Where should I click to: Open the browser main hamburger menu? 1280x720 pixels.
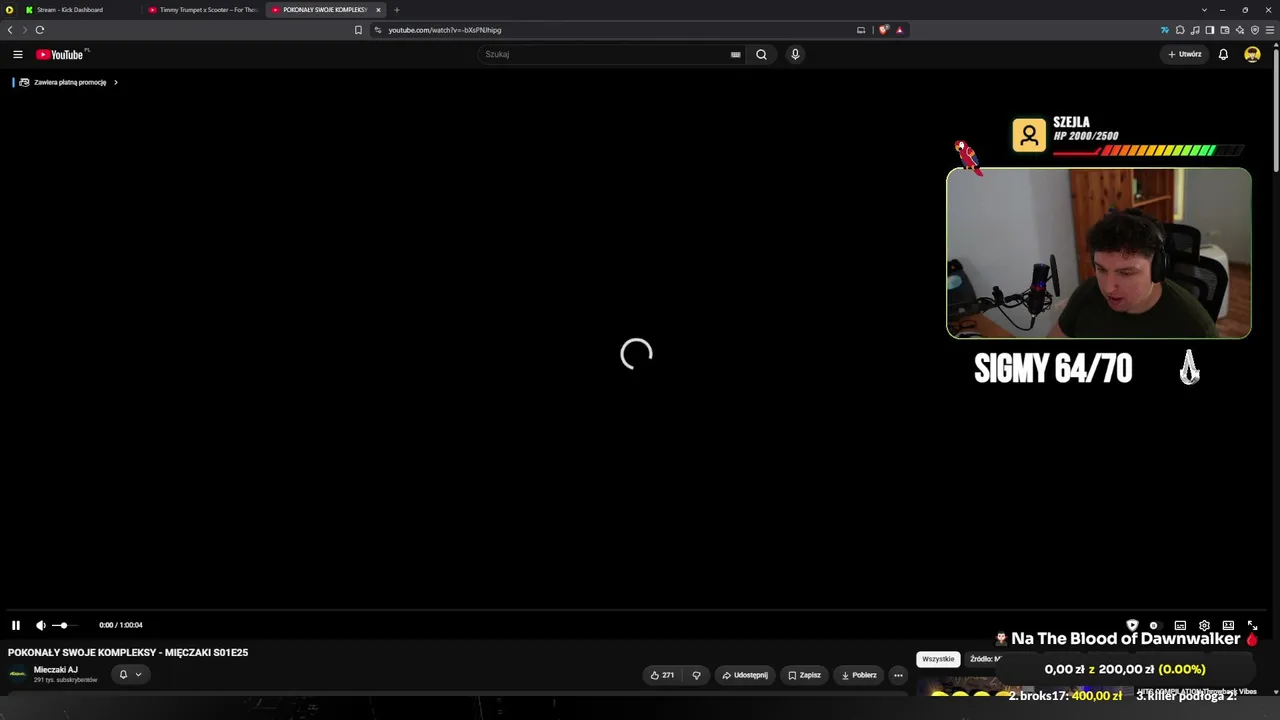(x=1270, y=30)
